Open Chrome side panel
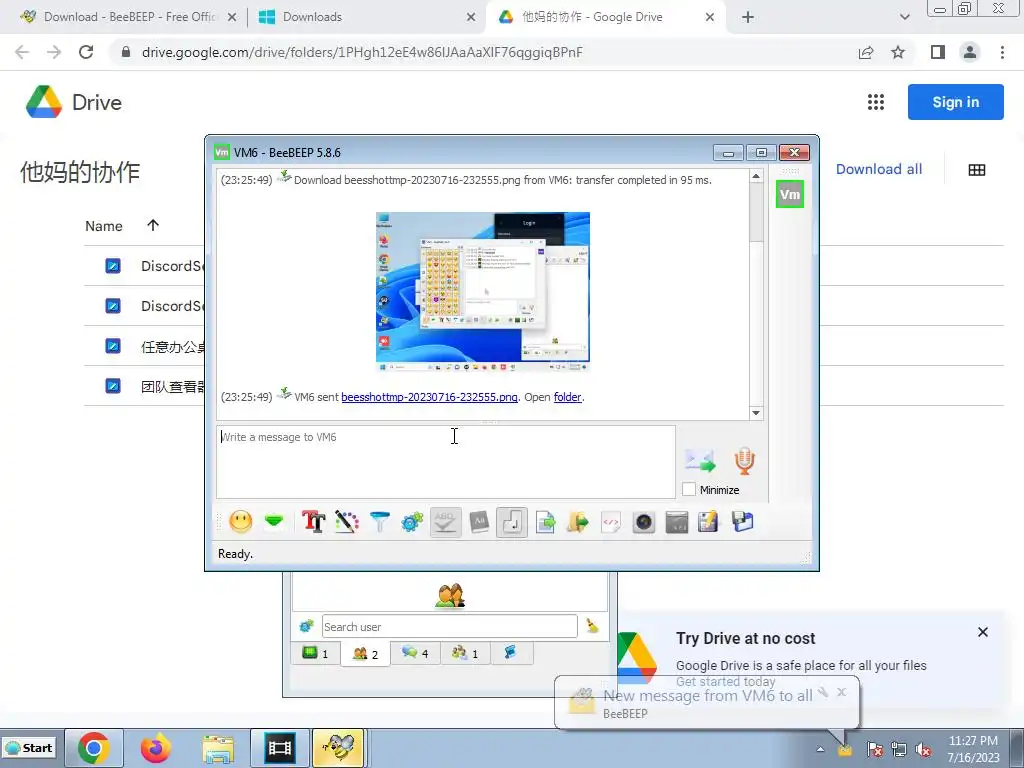Image resolution: width=1024 pixels, height=768 pixels. [938, 52]
